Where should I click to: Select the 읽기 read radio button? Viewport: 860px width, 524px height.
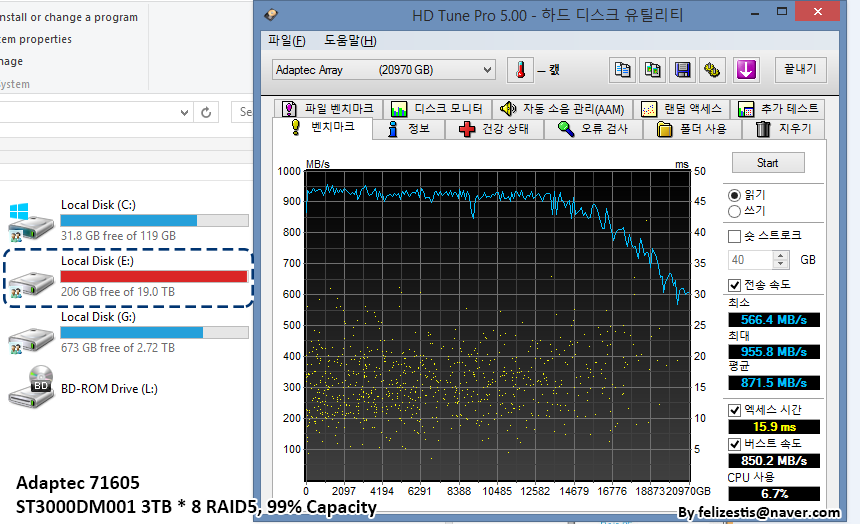tap(734, 195)
